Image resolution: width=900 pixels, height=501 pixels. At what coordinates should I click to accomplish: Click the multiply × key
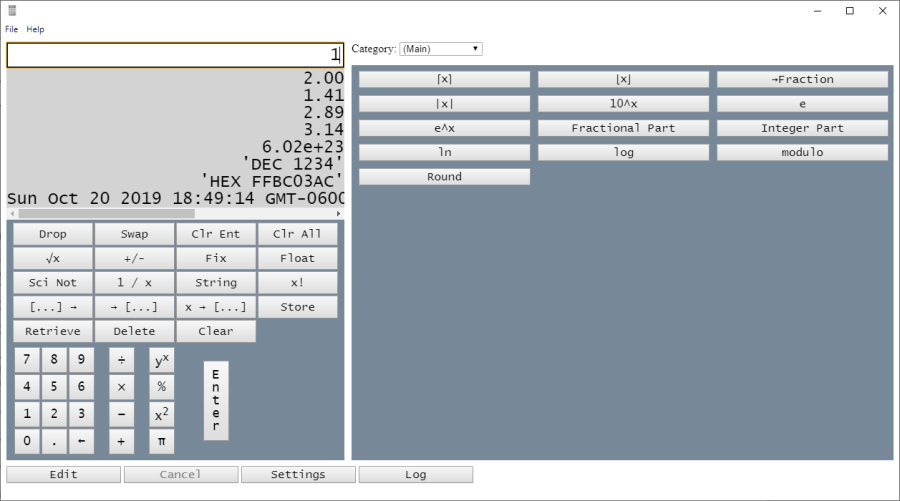point(122,387)
